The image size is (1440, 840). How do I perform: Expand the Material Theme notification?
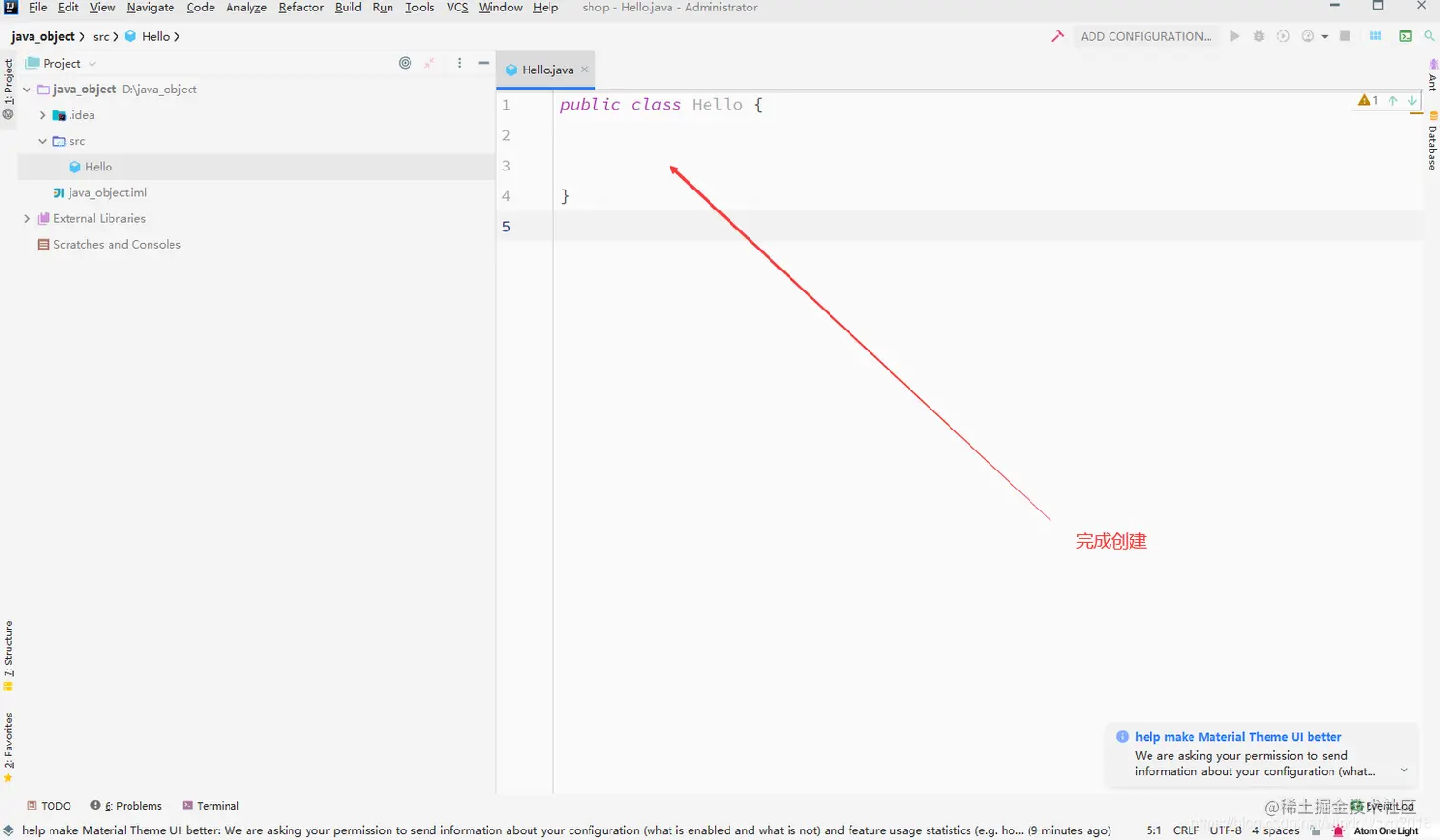[1403, 770]
